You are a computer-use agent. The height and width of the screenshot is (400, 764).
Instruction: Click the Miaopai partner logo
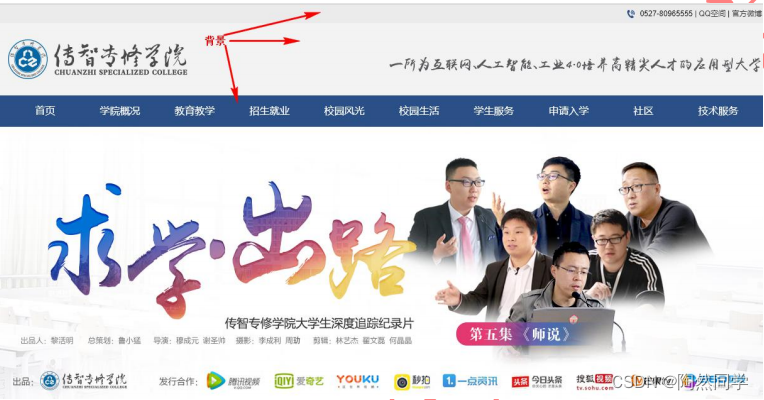coord(412,381)
